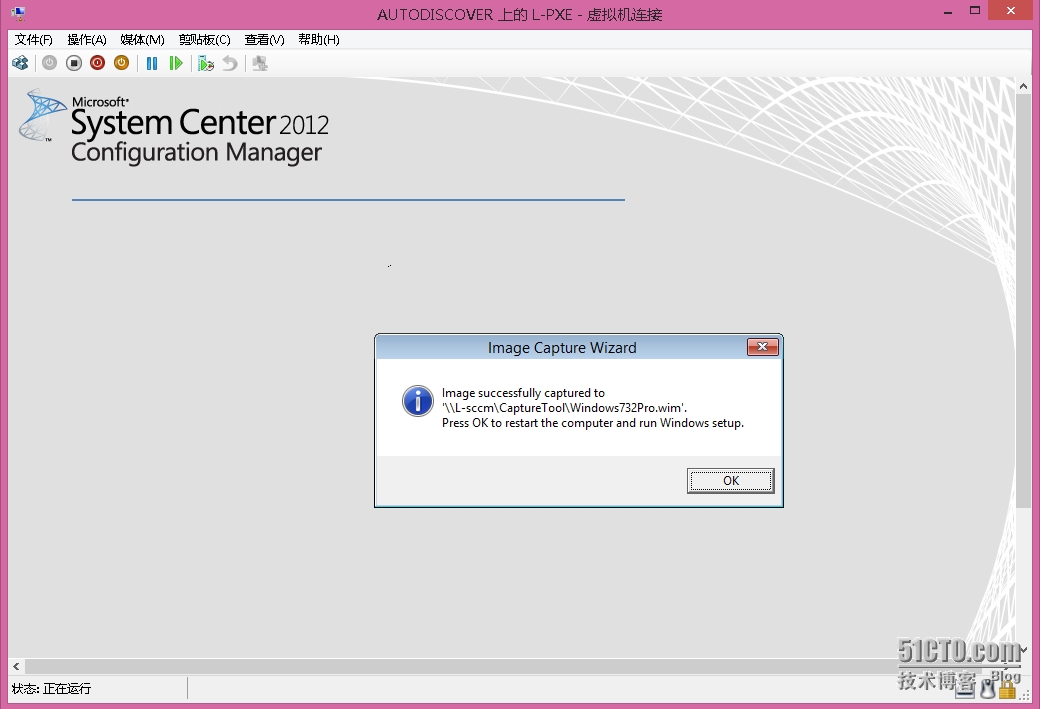This screenshot has width=1040, height=709.
Task: Click the Image Capture Wizard title bar
Action: (x=562, y=348)
